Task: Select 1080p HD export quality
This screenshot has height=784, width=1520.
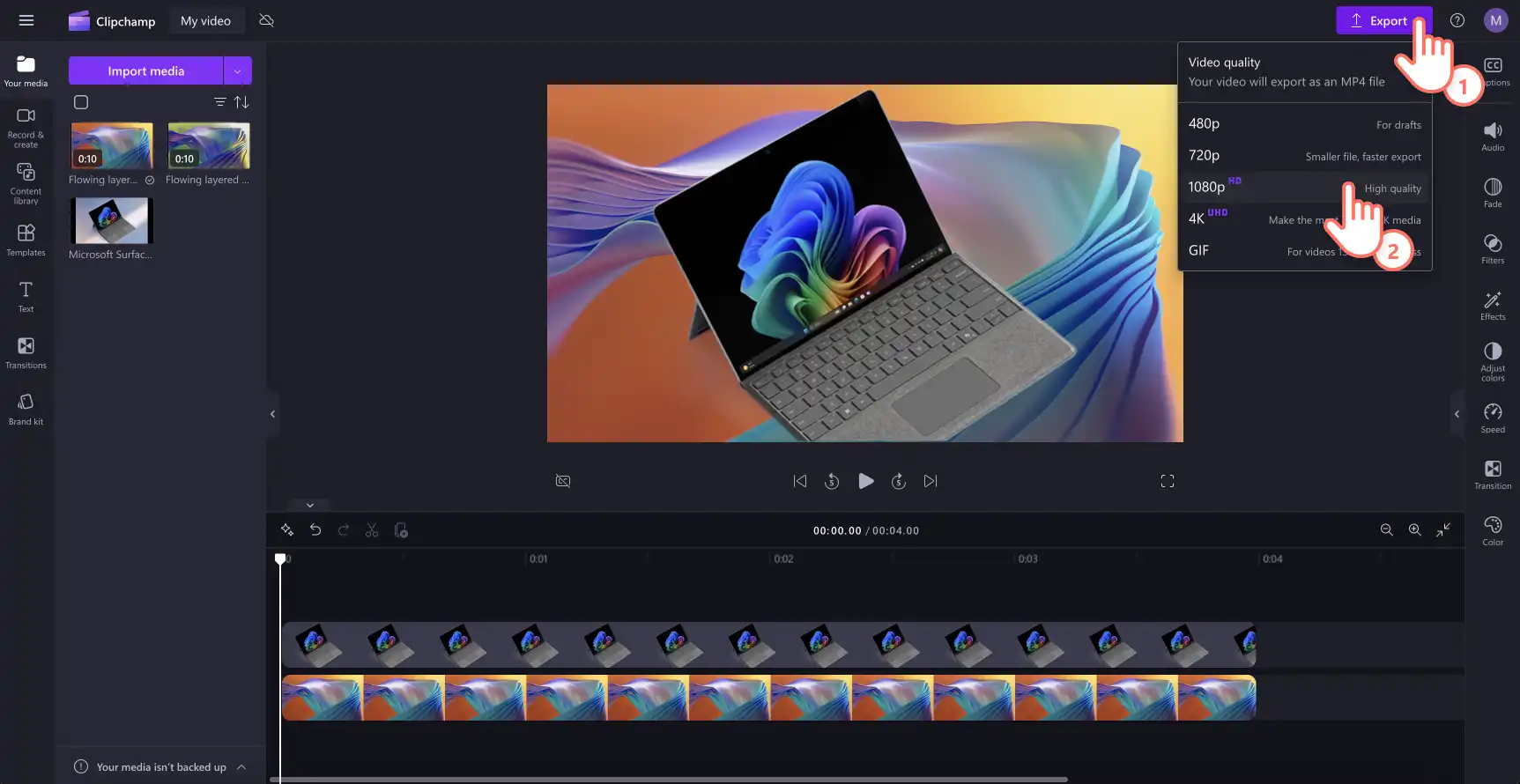Action: coord(1304,187)
